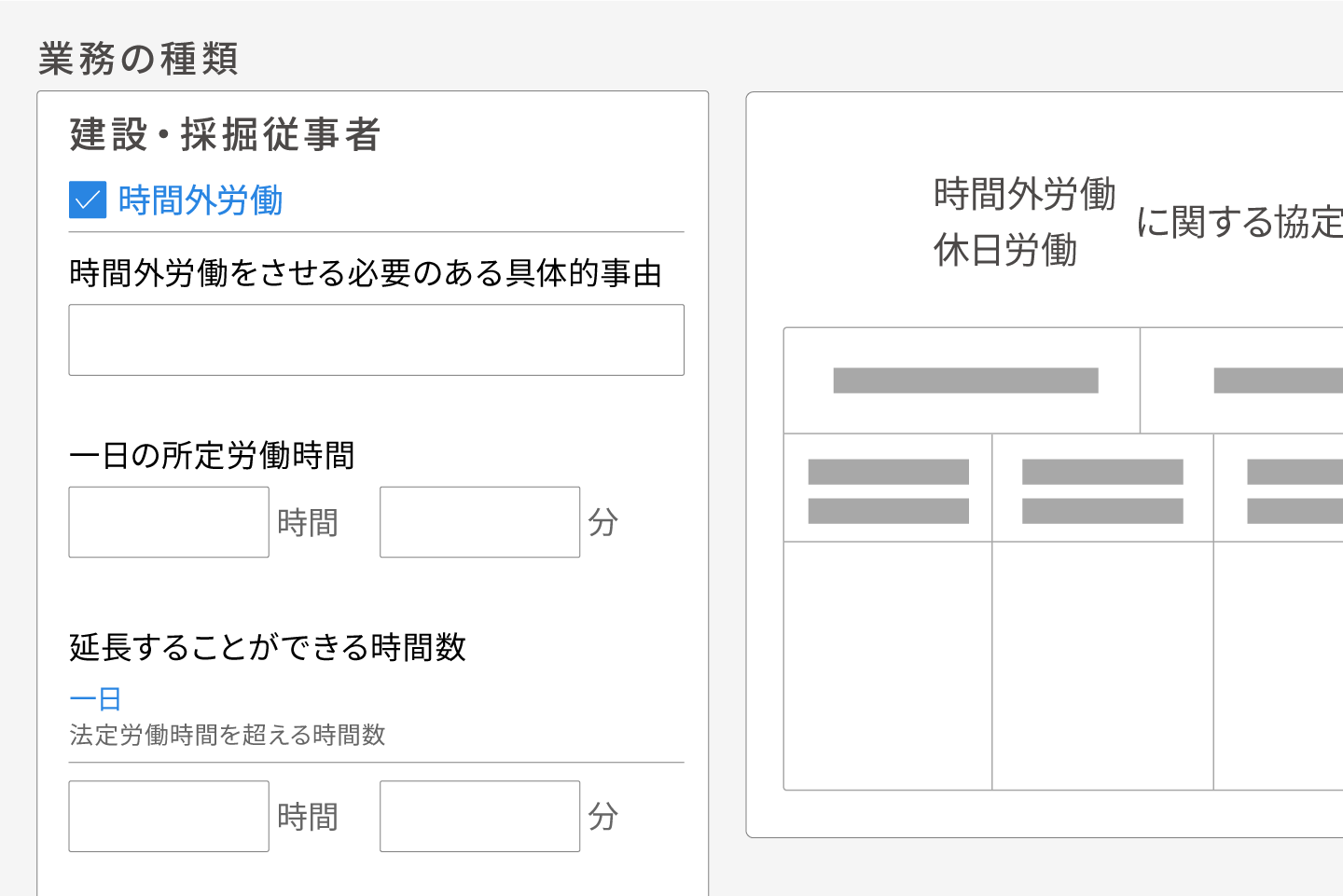Image resolution: width=1343 pixels, height=896 pixels.
Task: Select the 建設・採掘従事者 card heading
Action: click(225, 135)
